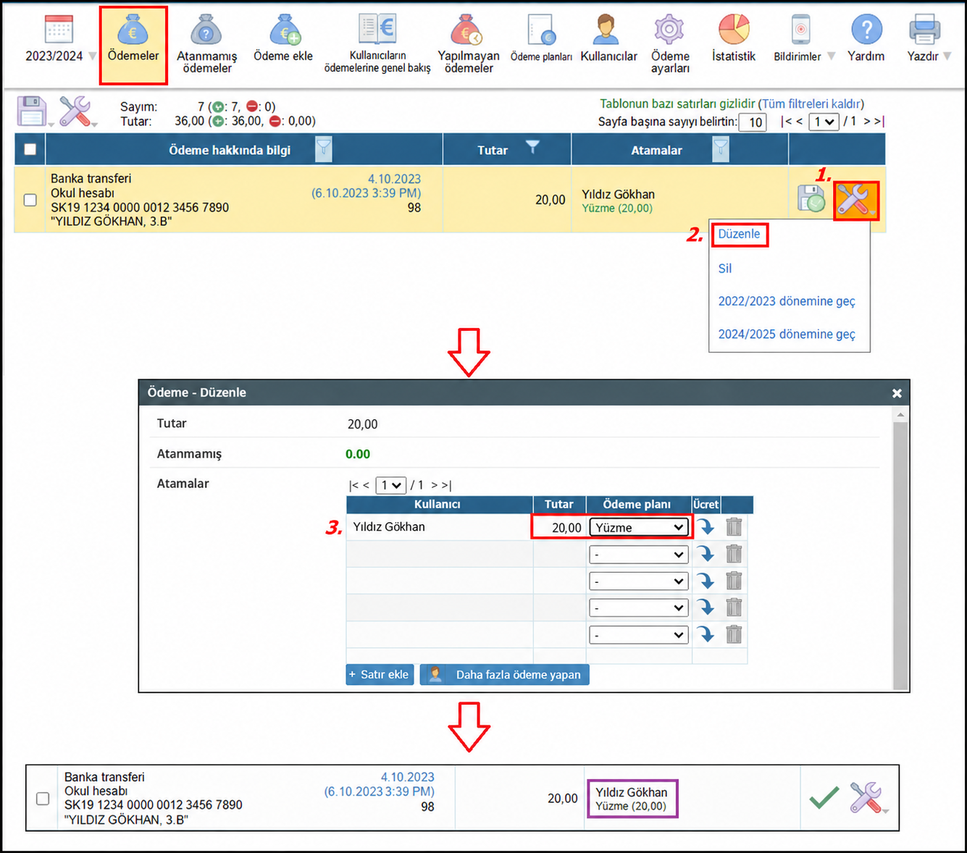Image resolution: width=967 pixels, height=853 pixels.
Task: Open the Ödemeler money bag icon
Action: click(x=133, y=30)
